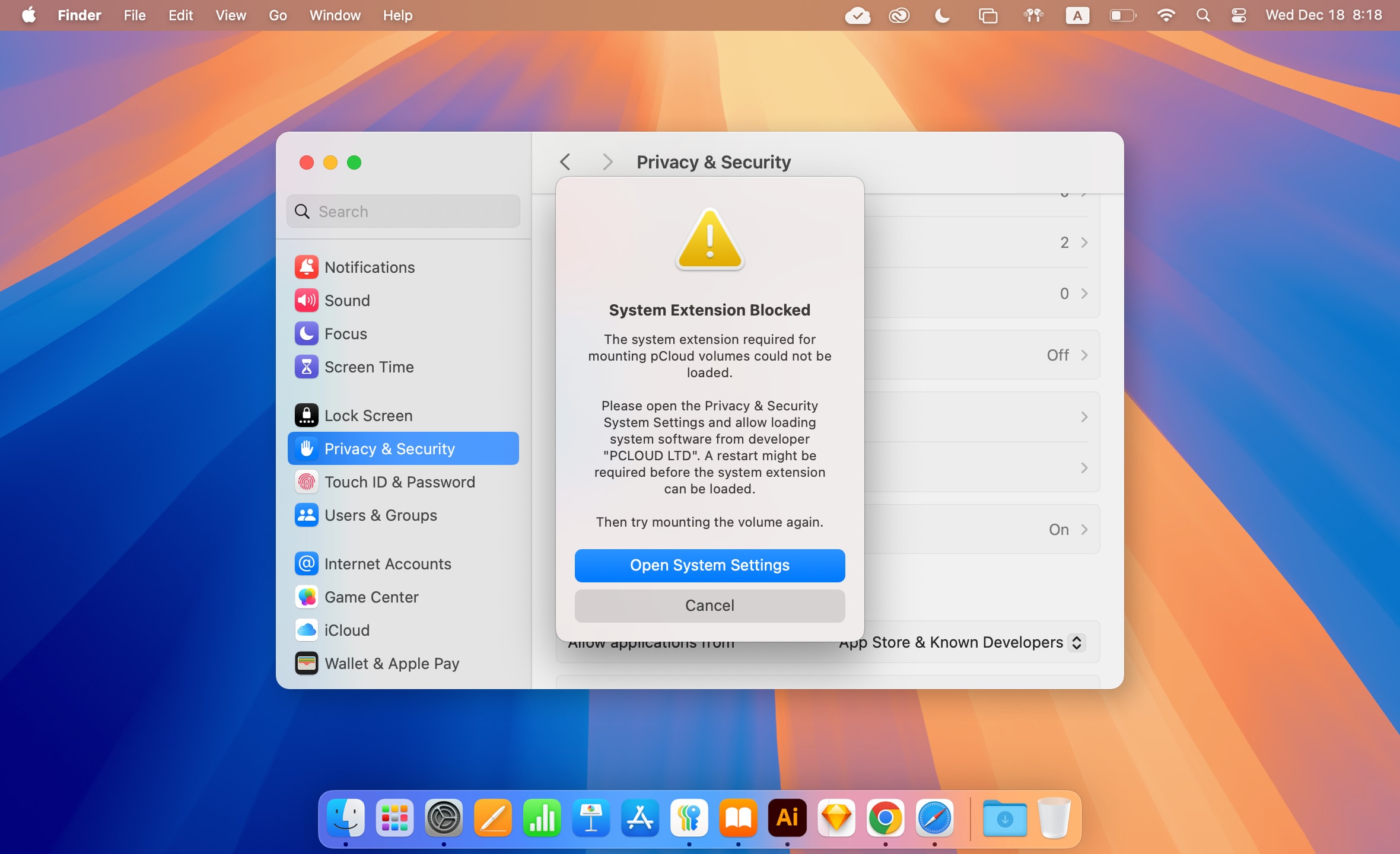1400x854 pixels.
Task: Open Touch ID & Password settings
Action: [400, 482]
